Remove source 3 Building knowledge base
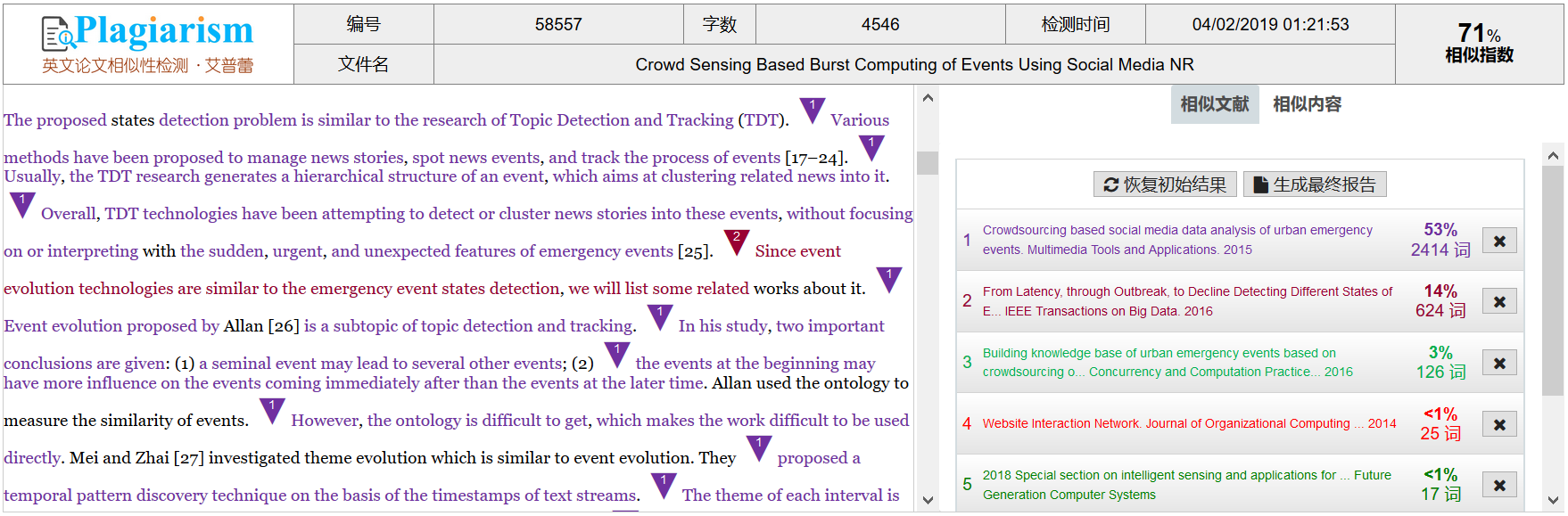 [x=1499, y=363]
